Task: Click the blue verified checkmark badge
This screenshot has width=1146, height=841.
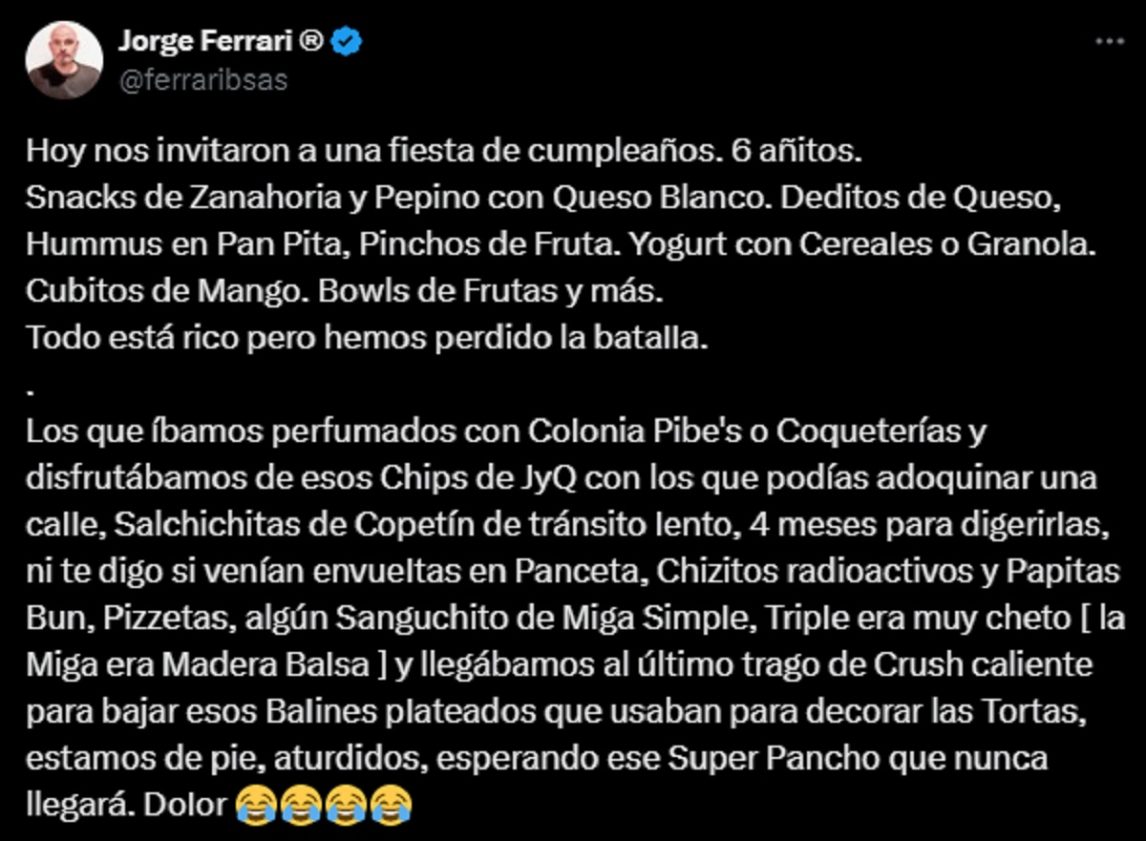Action: pos(346,41)
